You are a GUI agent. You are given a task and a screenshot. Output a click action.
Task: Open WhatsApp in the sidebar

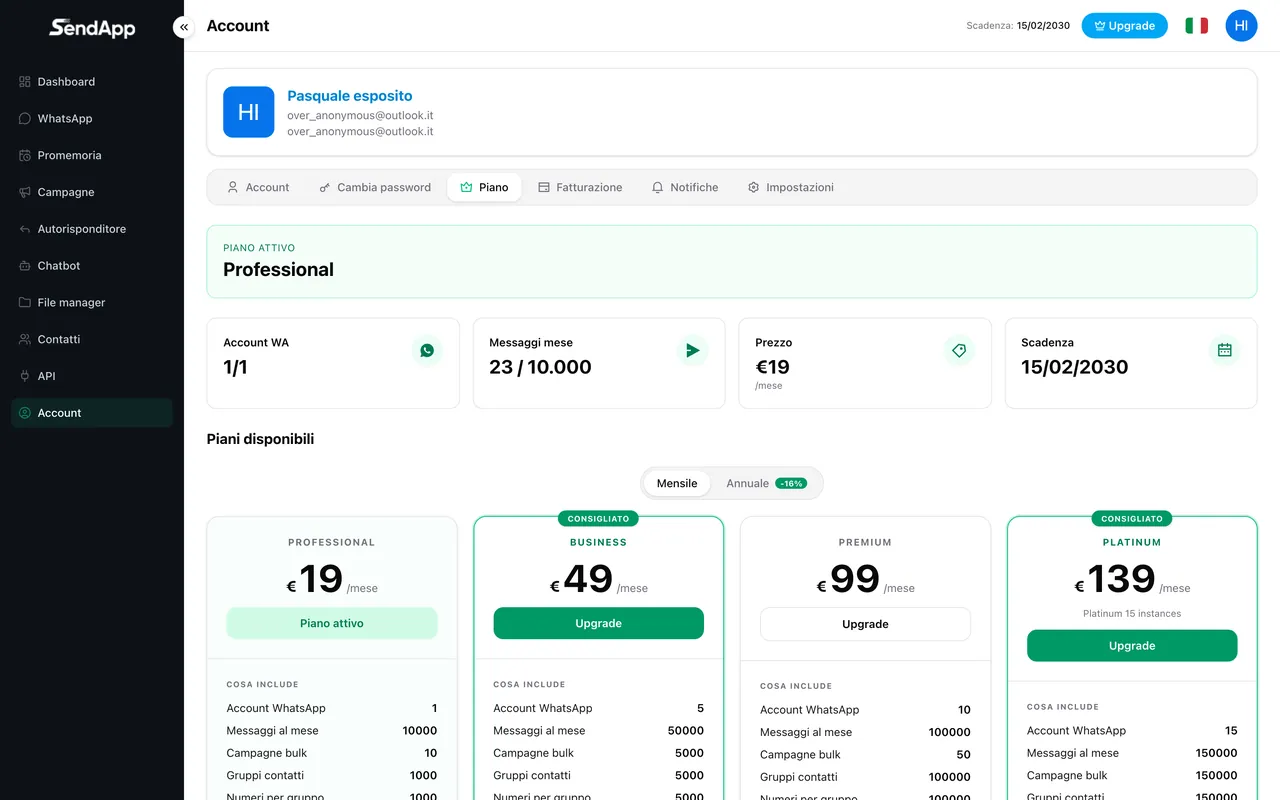pos(92,119)
